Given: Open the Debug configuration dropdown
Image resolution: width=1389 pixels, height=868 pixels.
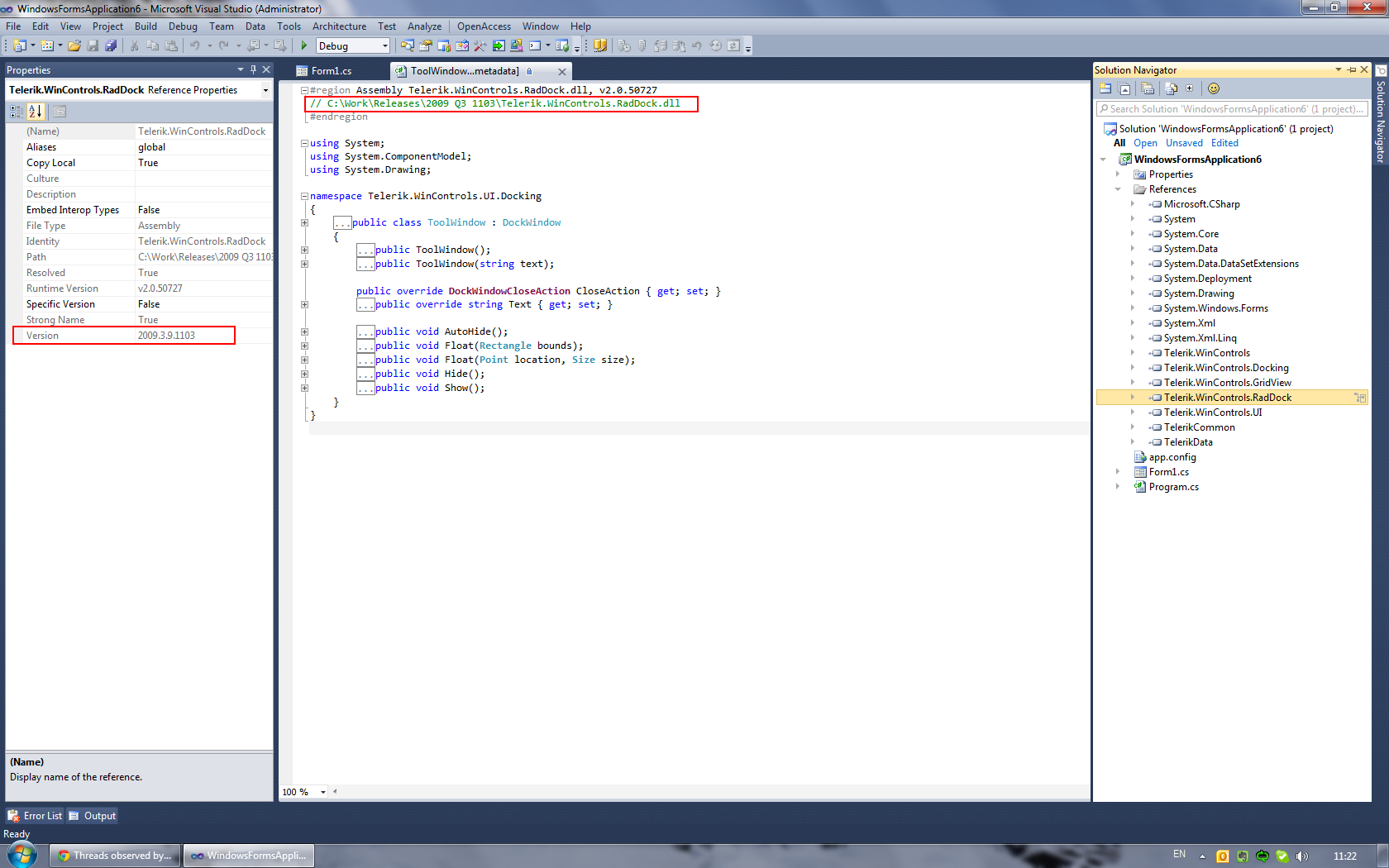Looking at the screenshot, I should click(384, 46).
